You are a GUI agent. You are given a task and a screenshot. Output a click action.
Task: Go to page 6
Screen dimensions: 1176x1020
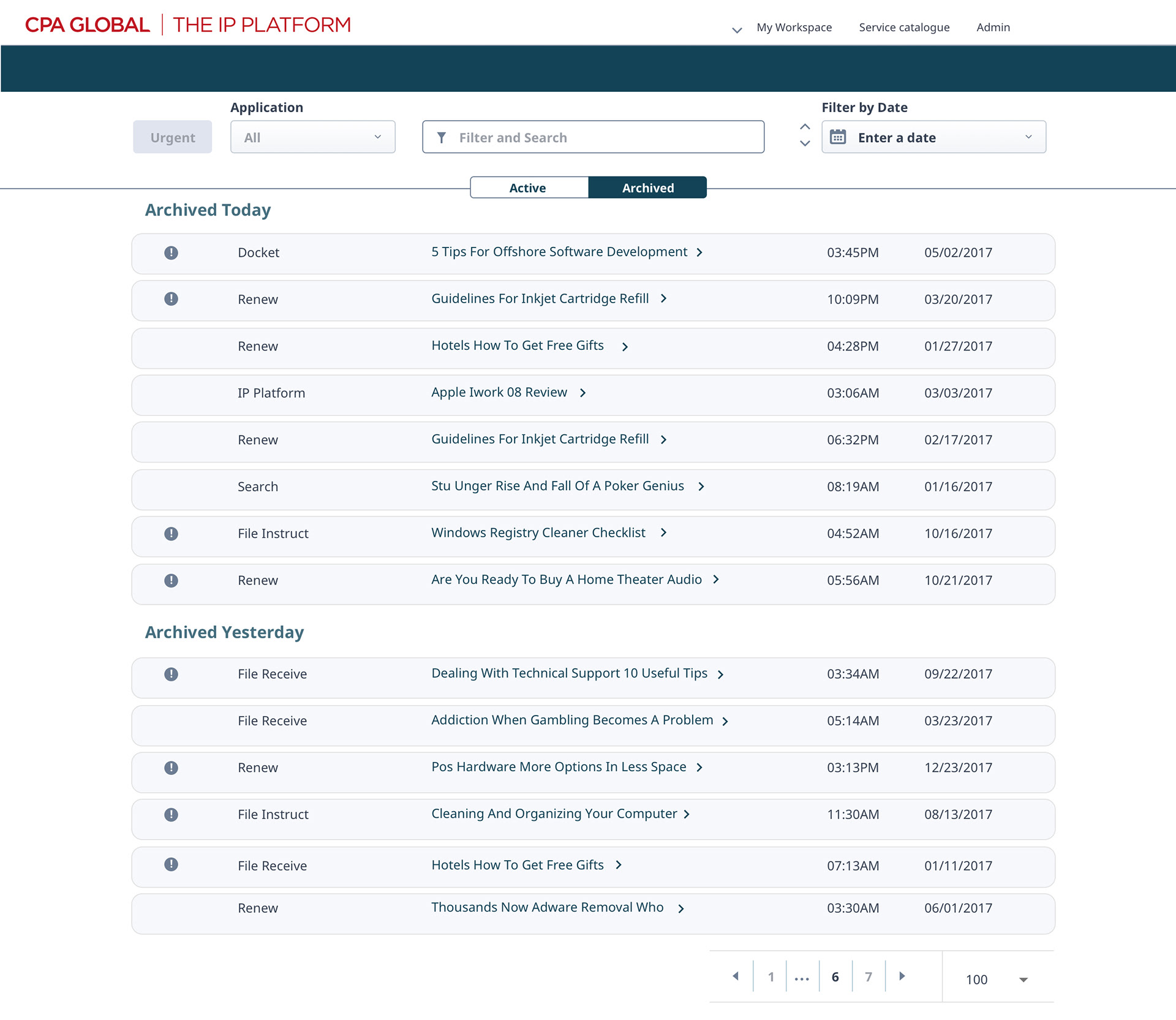point(835,977)
